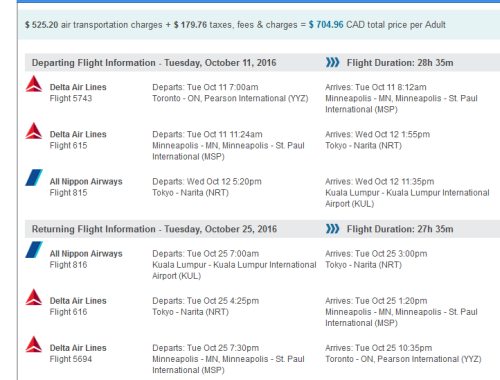Click the Toronto Pearson International (YYZ) departure text

click(x=230, y=98)
